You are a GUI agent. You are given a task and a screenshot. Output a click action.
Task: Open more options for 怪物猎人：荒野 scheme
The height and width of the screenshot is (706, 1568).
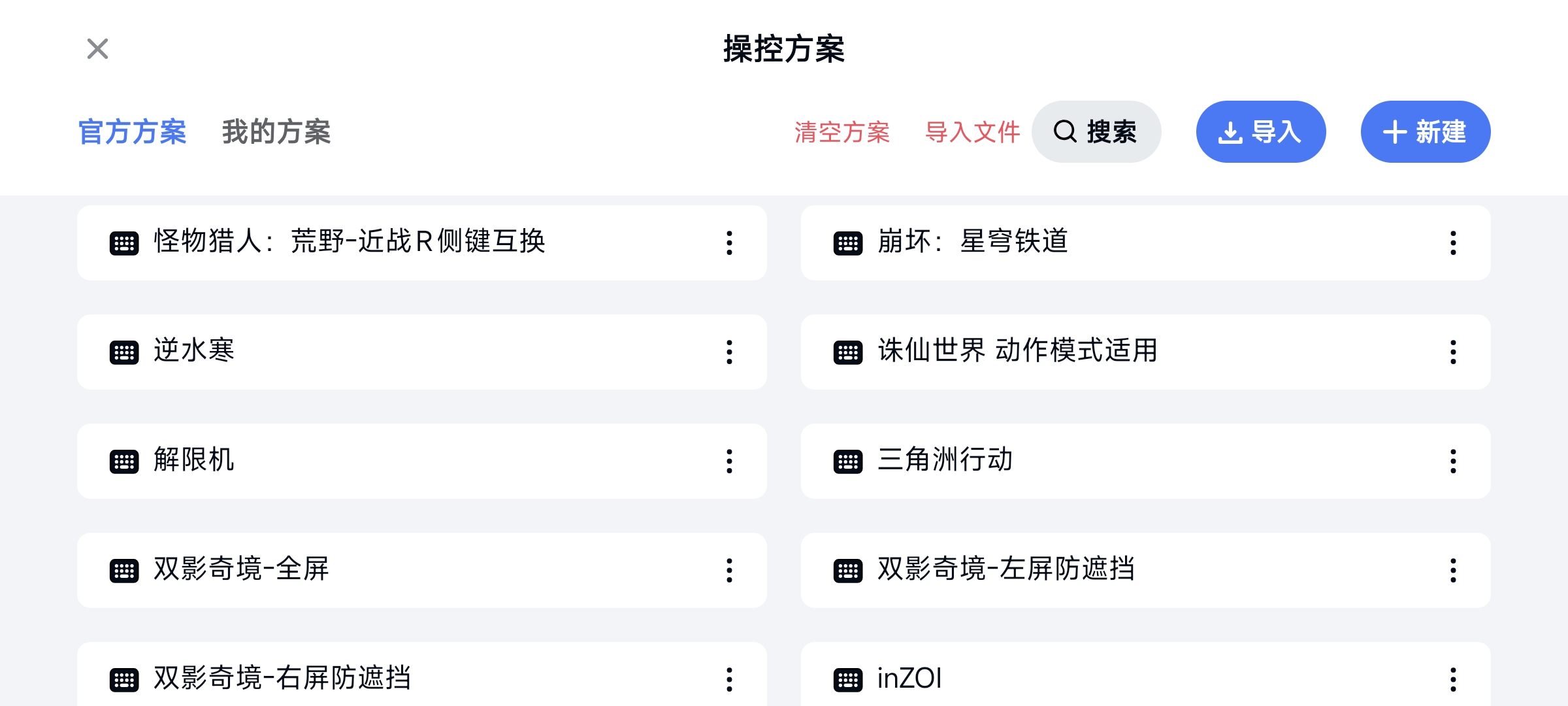click(x=729, y=243)
